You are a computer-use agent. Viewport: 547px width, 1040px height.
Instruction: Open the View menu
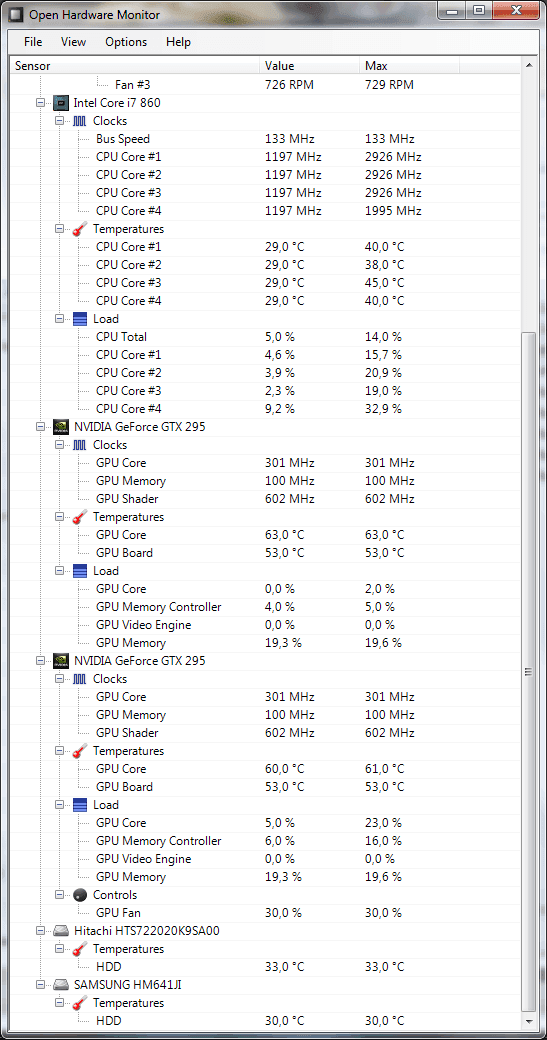[74, 42]
